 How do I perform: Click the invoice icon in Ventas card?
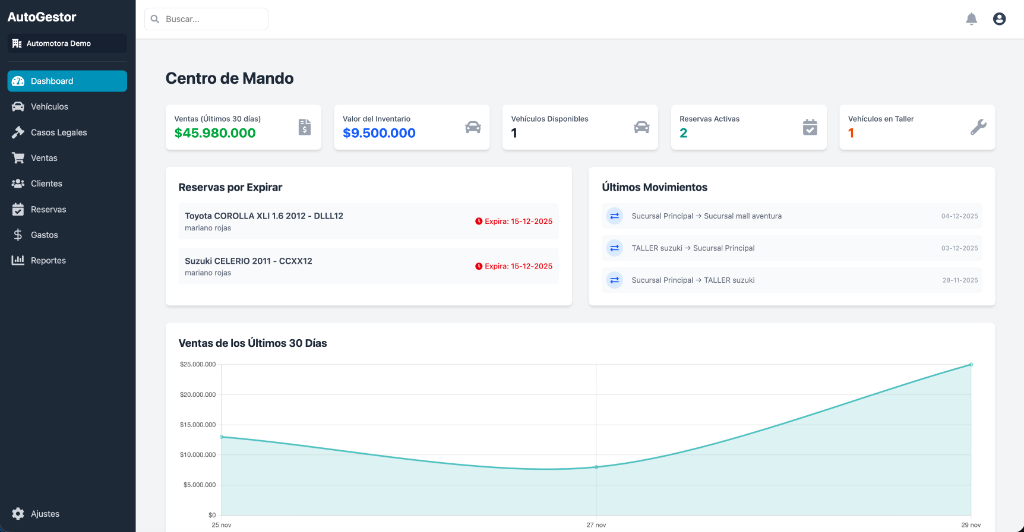[x=305, y=127]
